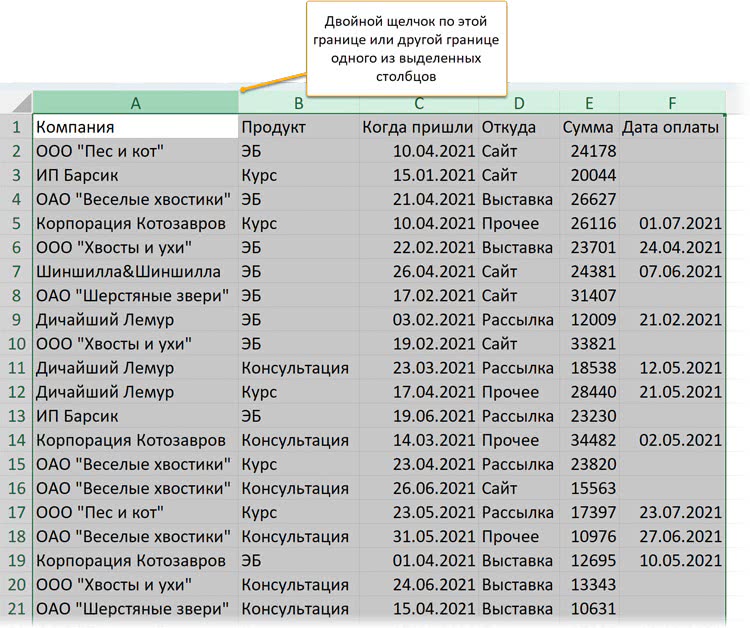Click 'Выставка' source in row 4
750x628 pixels.
point(519,199)
